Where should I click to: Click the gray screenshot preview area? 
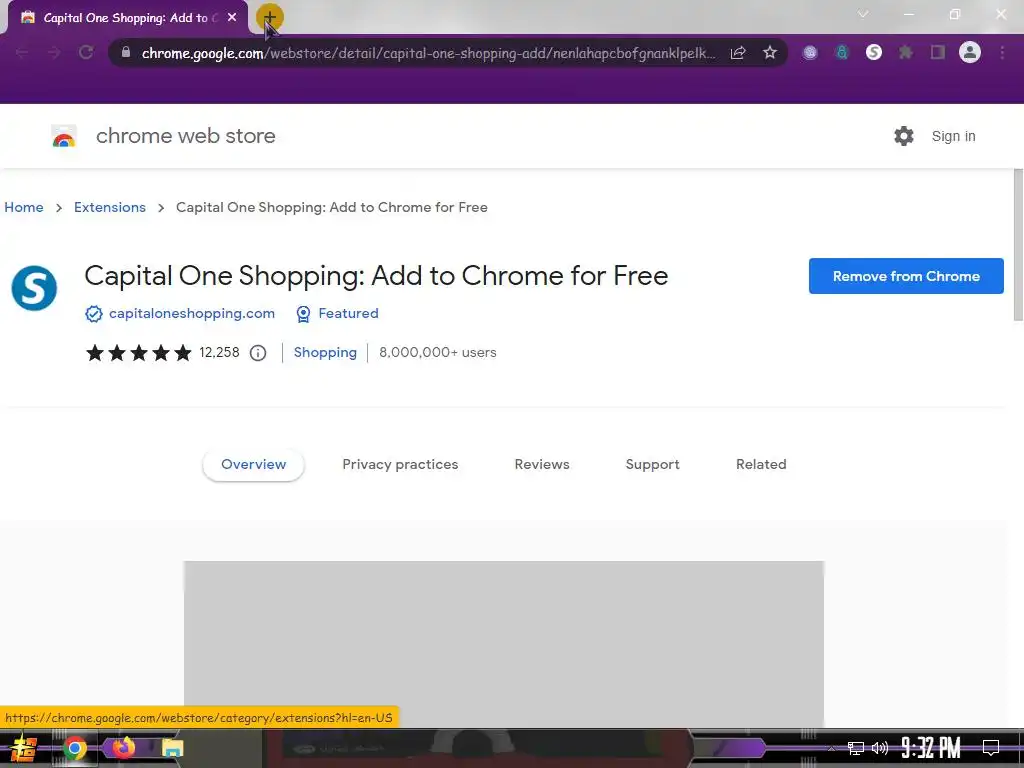504,643
